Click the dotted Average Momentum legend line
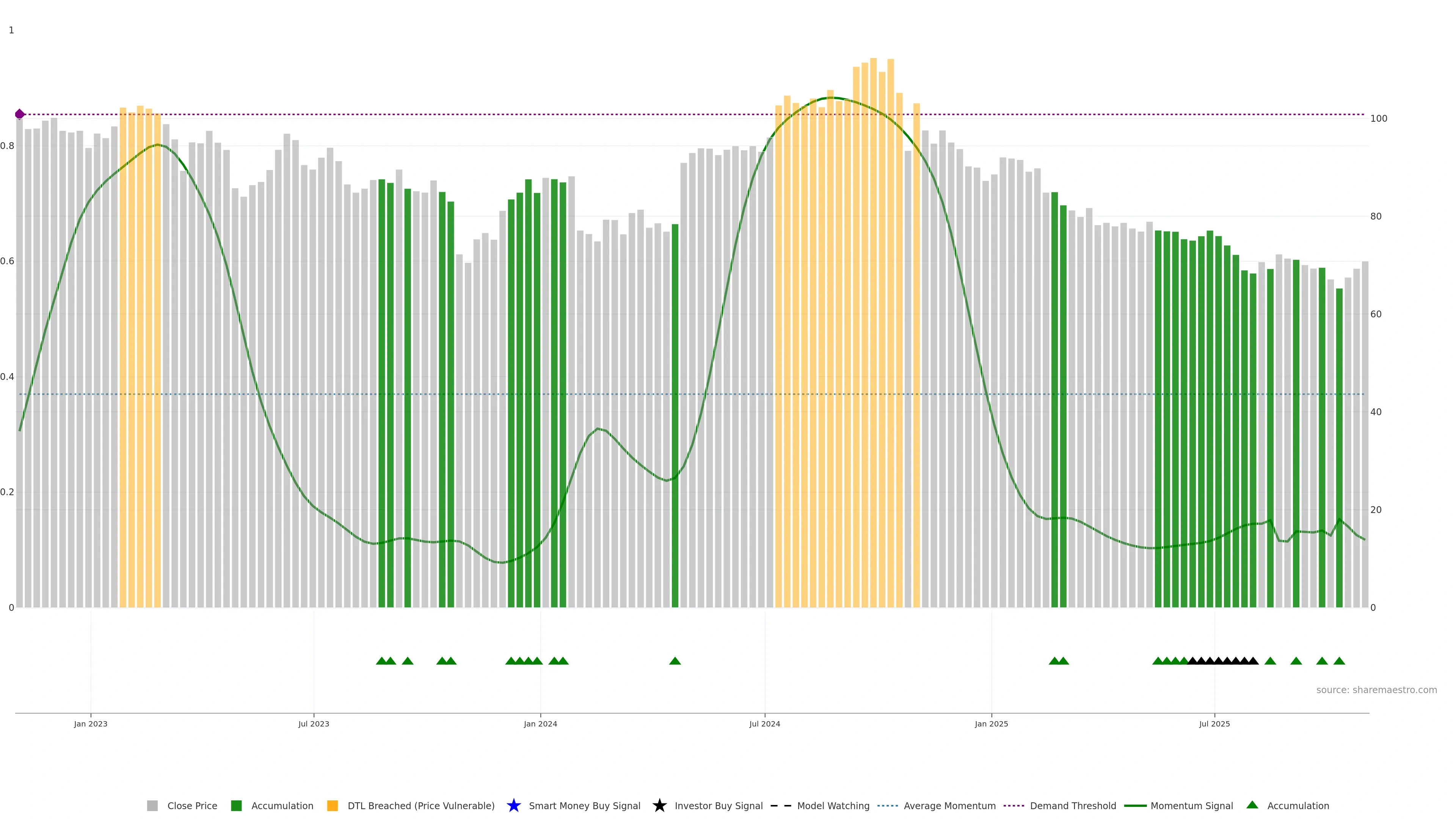 [x=887, y=805]
